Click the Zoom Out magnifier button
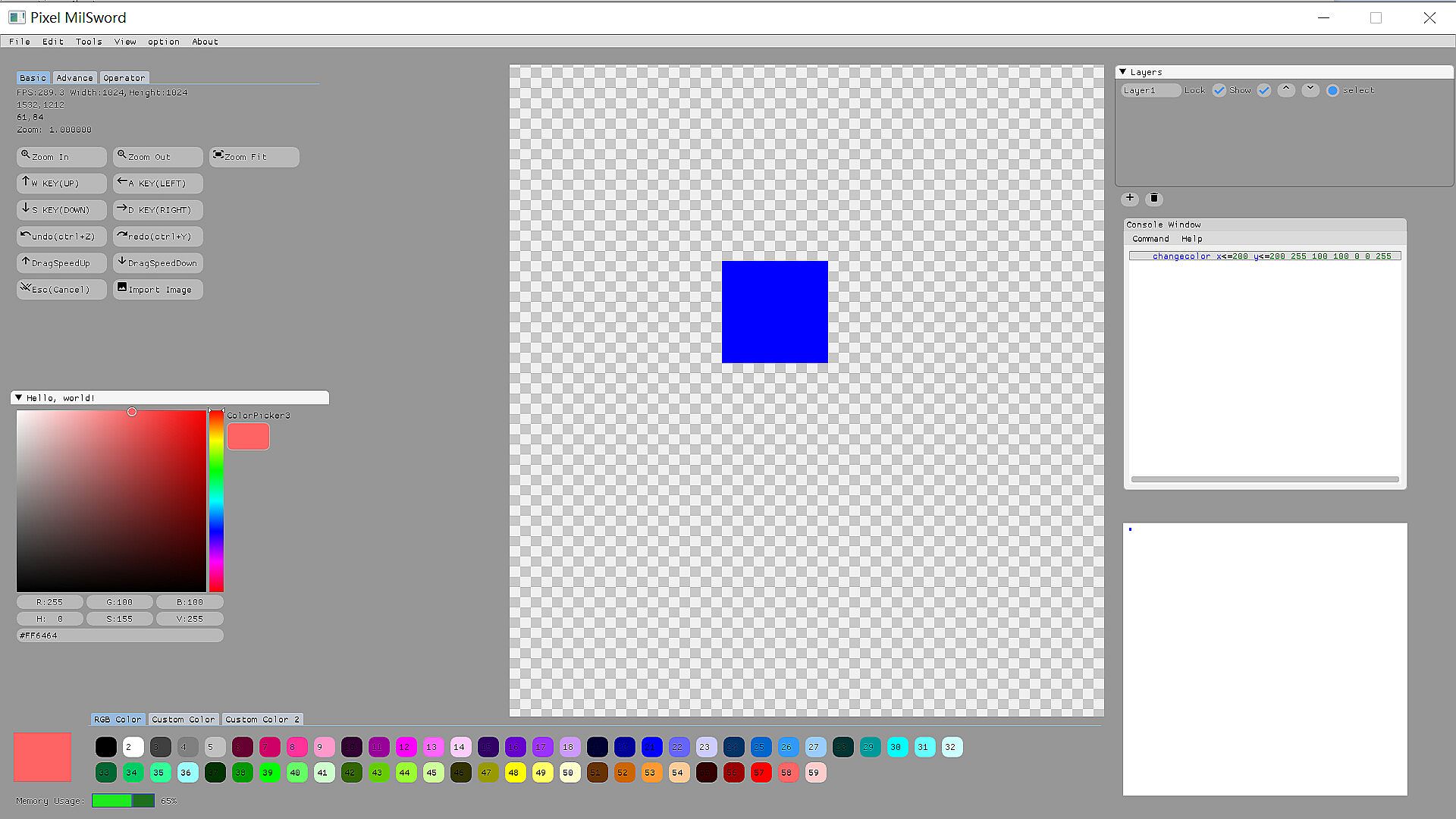 [157, 157]
